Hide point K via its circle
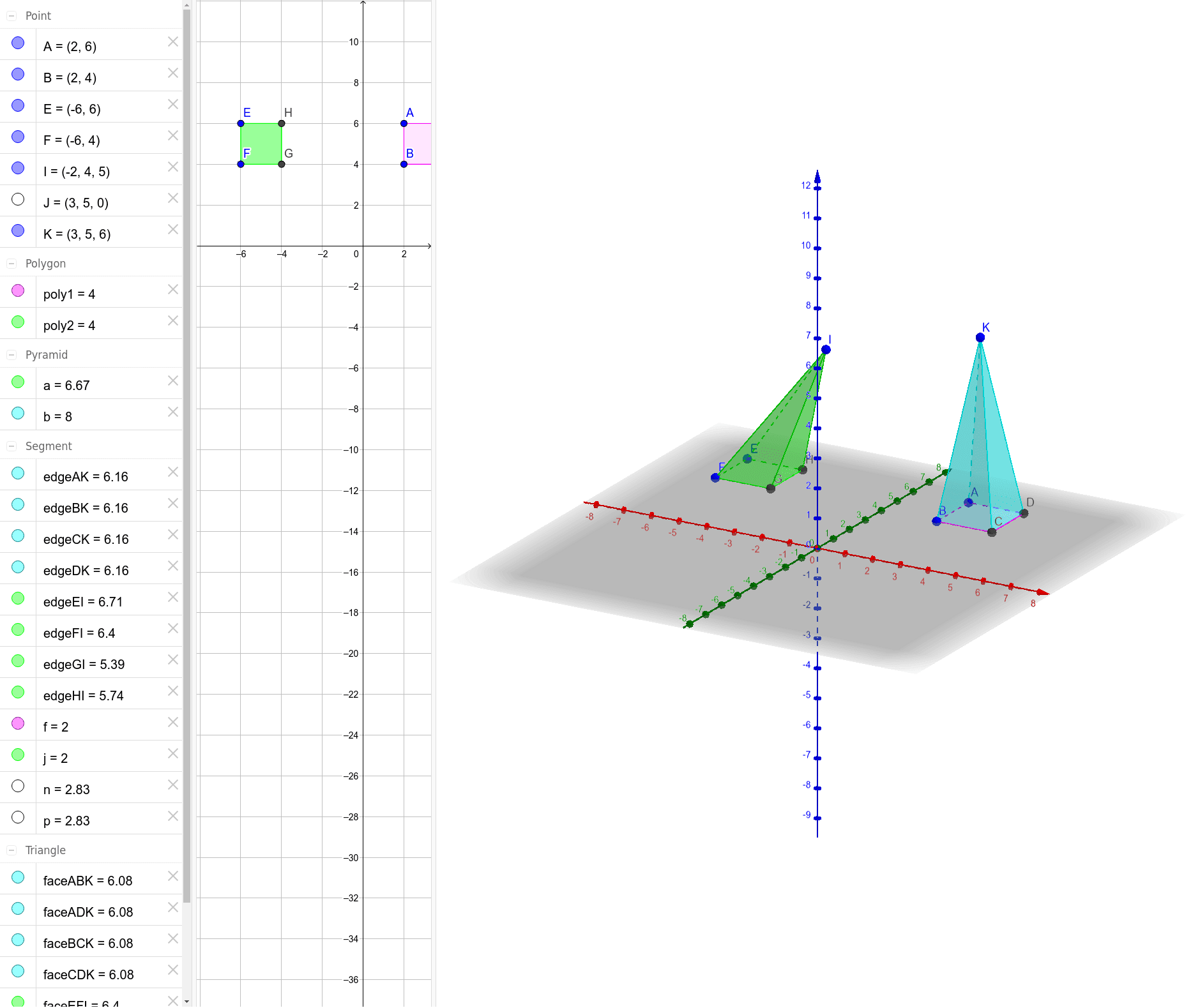The image size is (1200, 1008). point(18,230)
